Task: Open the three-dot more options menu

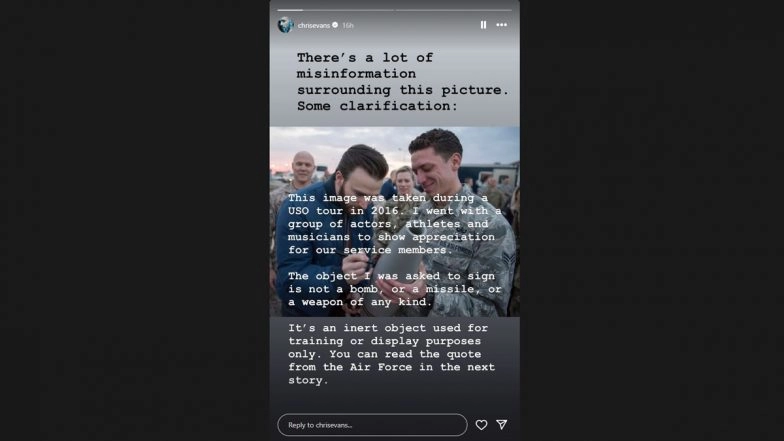Action: (x=502, y=24)
